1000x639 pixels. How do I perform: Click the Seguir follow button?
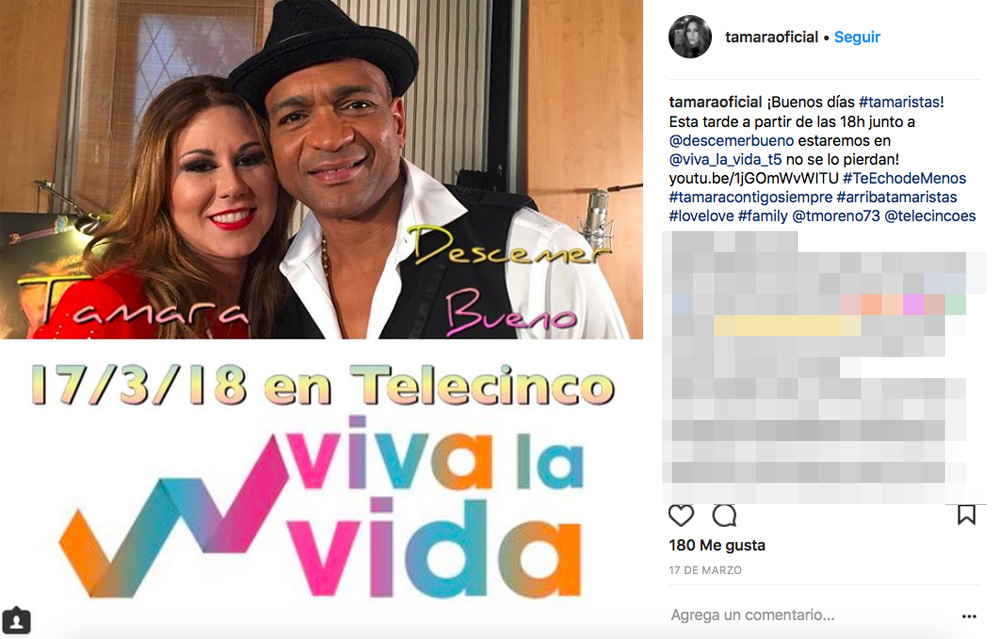click(x=857, y=37)
